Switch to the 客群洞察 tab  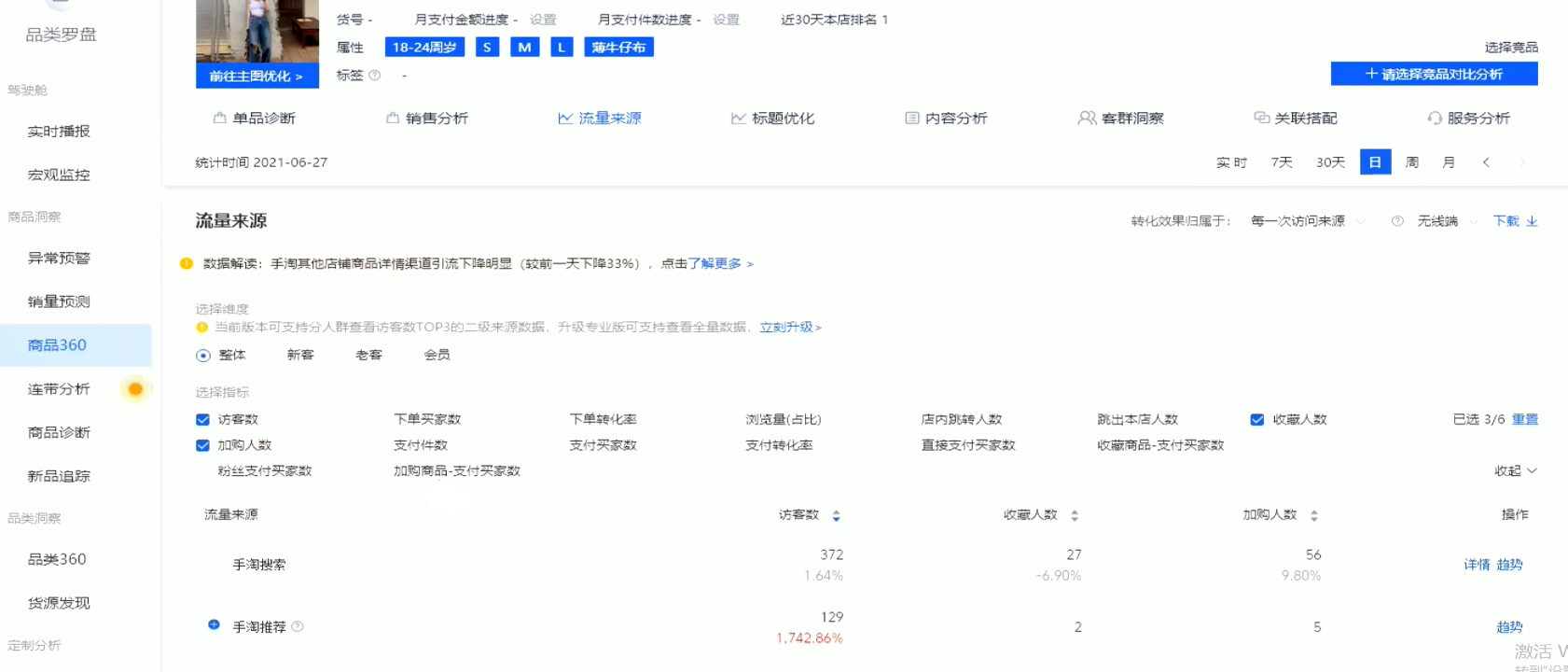1121,119
